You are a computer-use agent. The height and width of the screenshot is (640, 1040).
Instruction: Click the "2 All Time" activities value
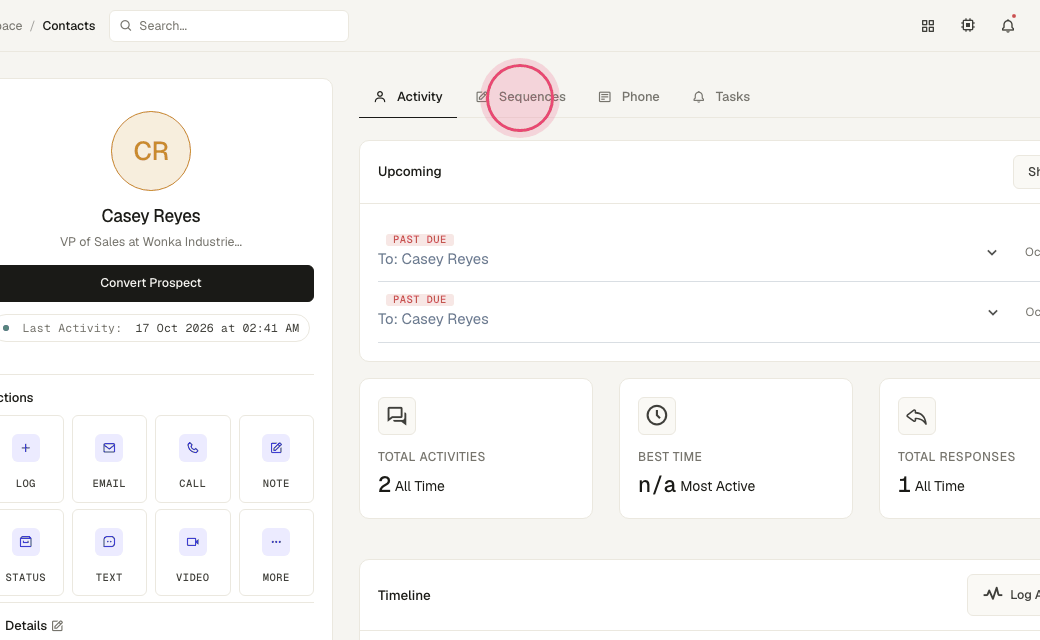pyautogui.click(x=411, y=485)
